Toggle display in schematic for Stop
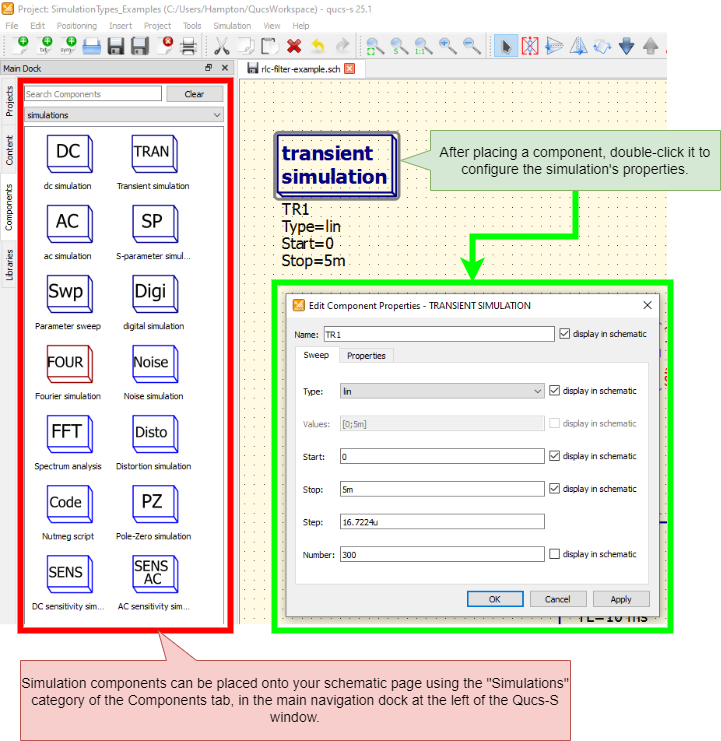This screenshot has width=721, height=741. 555,489
